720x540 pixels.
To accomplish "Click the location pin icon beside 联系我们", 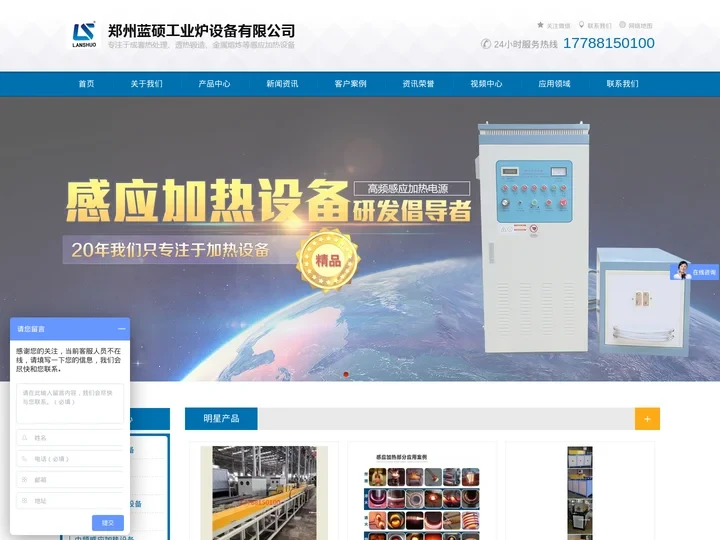I will [x=581, y=25].
